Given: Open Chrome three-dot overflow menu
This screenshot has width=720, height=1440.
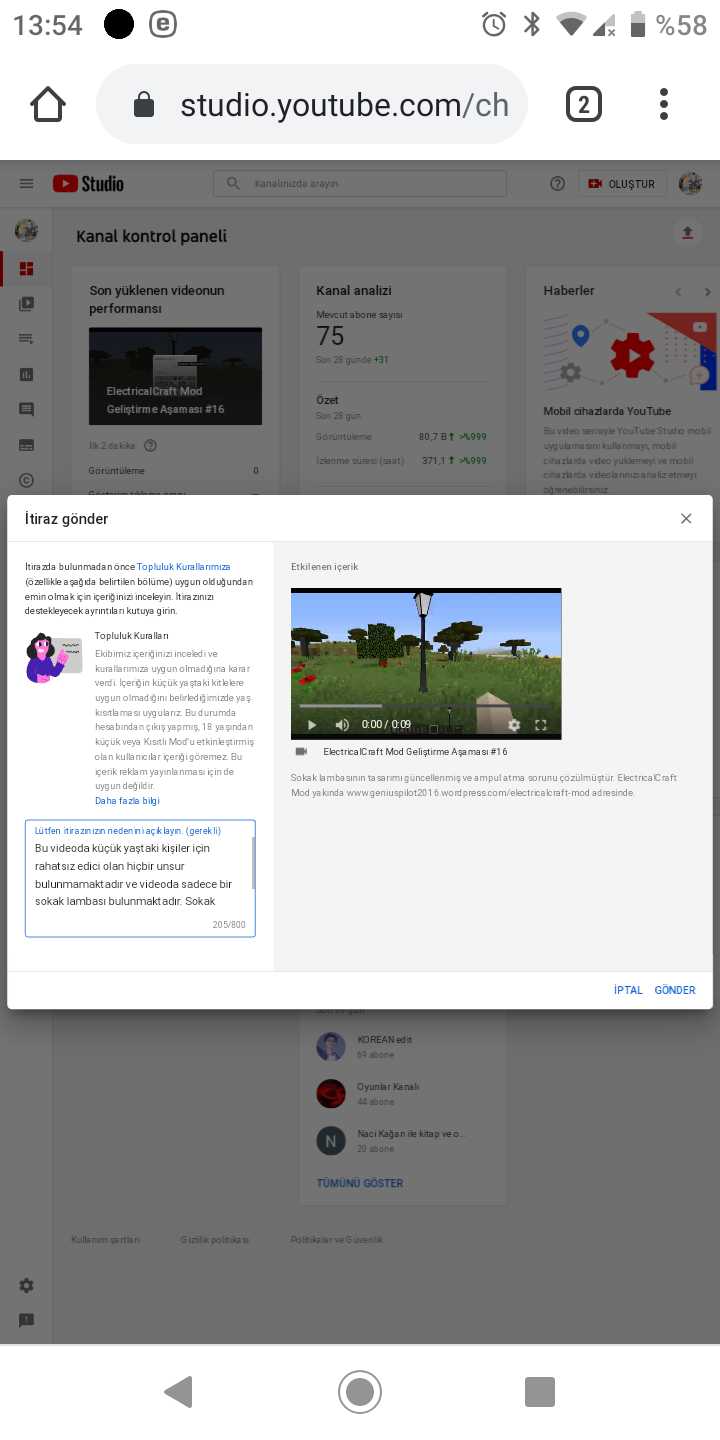Looking at the screenshot, I should [x=664, y=104].
